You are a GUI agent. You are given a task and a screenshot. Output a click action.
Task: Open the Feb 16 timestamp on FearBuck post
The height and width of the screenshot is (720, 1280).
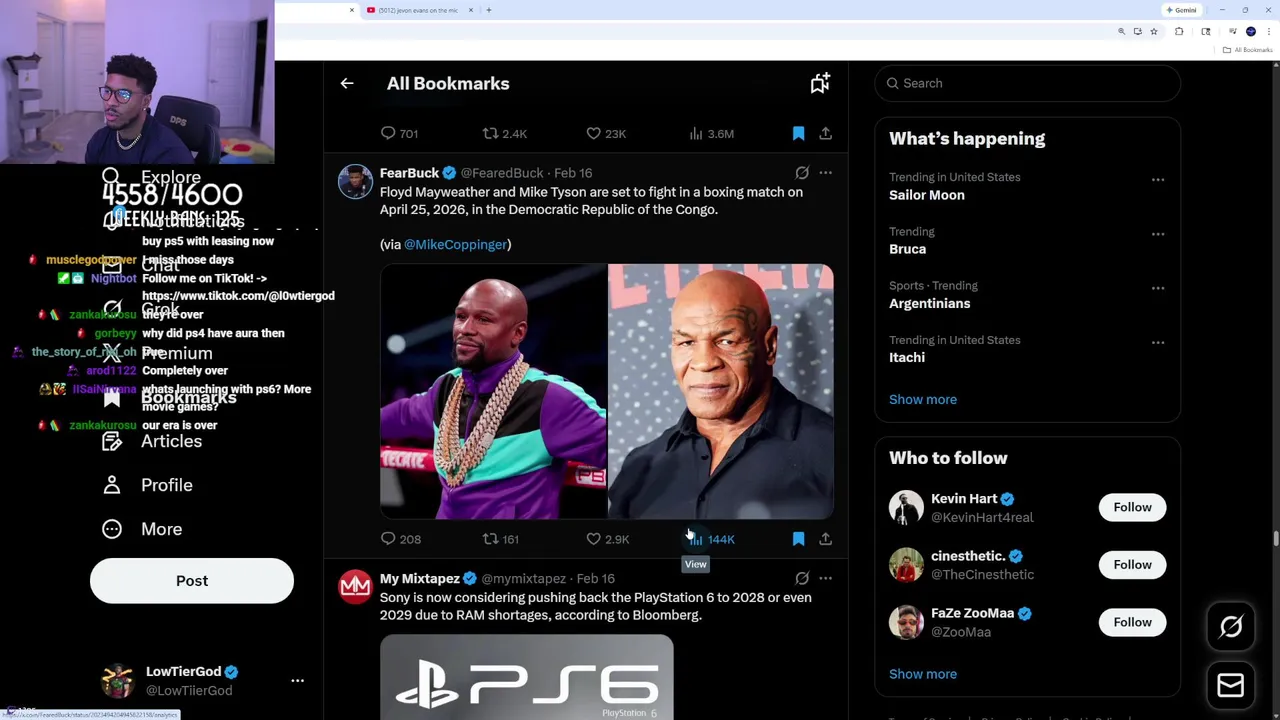click(573, 173)
